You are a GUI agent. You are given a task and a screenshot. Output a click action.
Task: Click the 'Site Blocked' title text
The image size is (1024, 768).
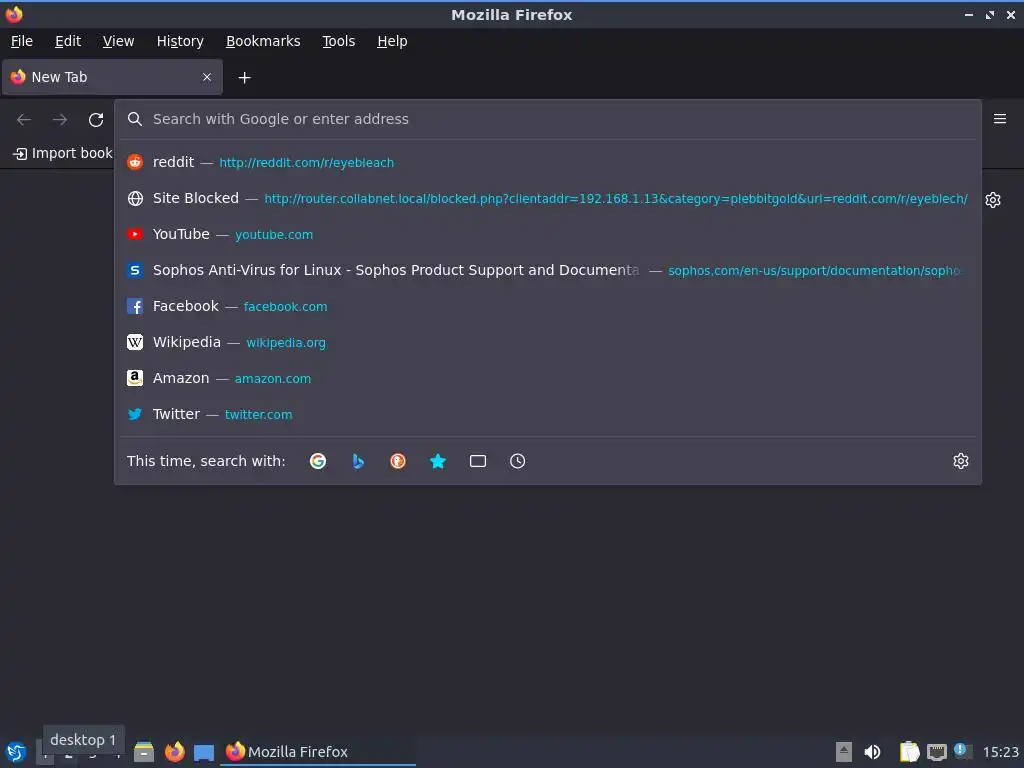pos(196,198)
